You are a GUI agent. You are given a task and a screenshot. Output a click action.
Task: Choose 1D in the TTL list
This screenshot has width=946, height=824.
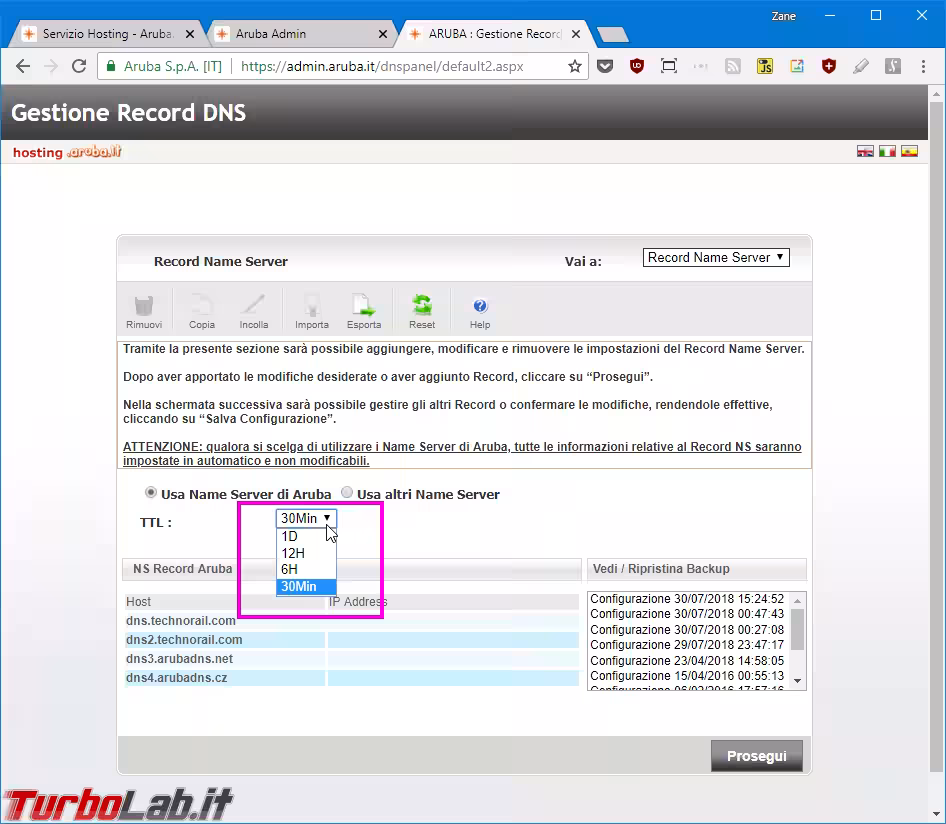click(290, 536)
